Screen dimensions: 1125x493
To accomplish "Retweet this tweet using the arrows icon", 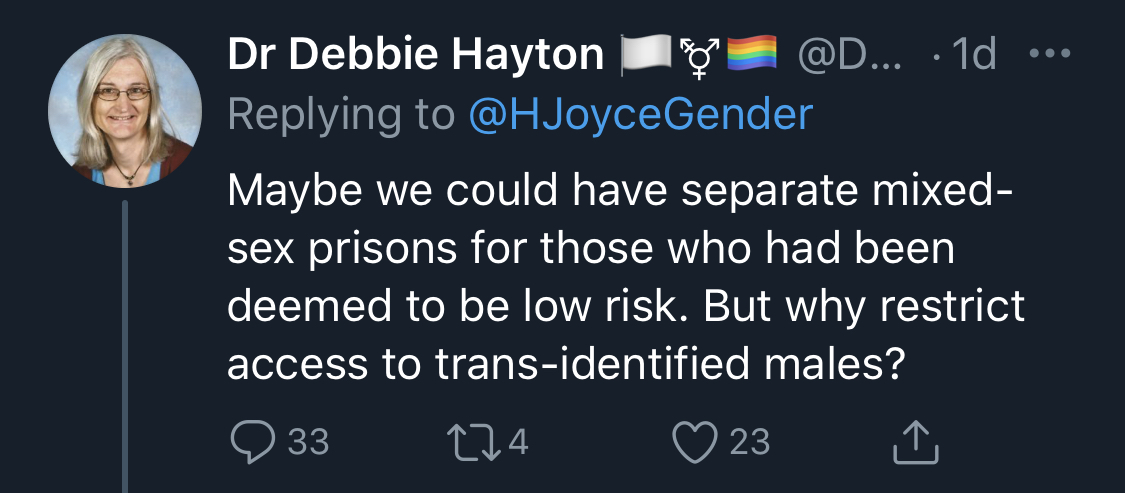I will coord(476,441).
